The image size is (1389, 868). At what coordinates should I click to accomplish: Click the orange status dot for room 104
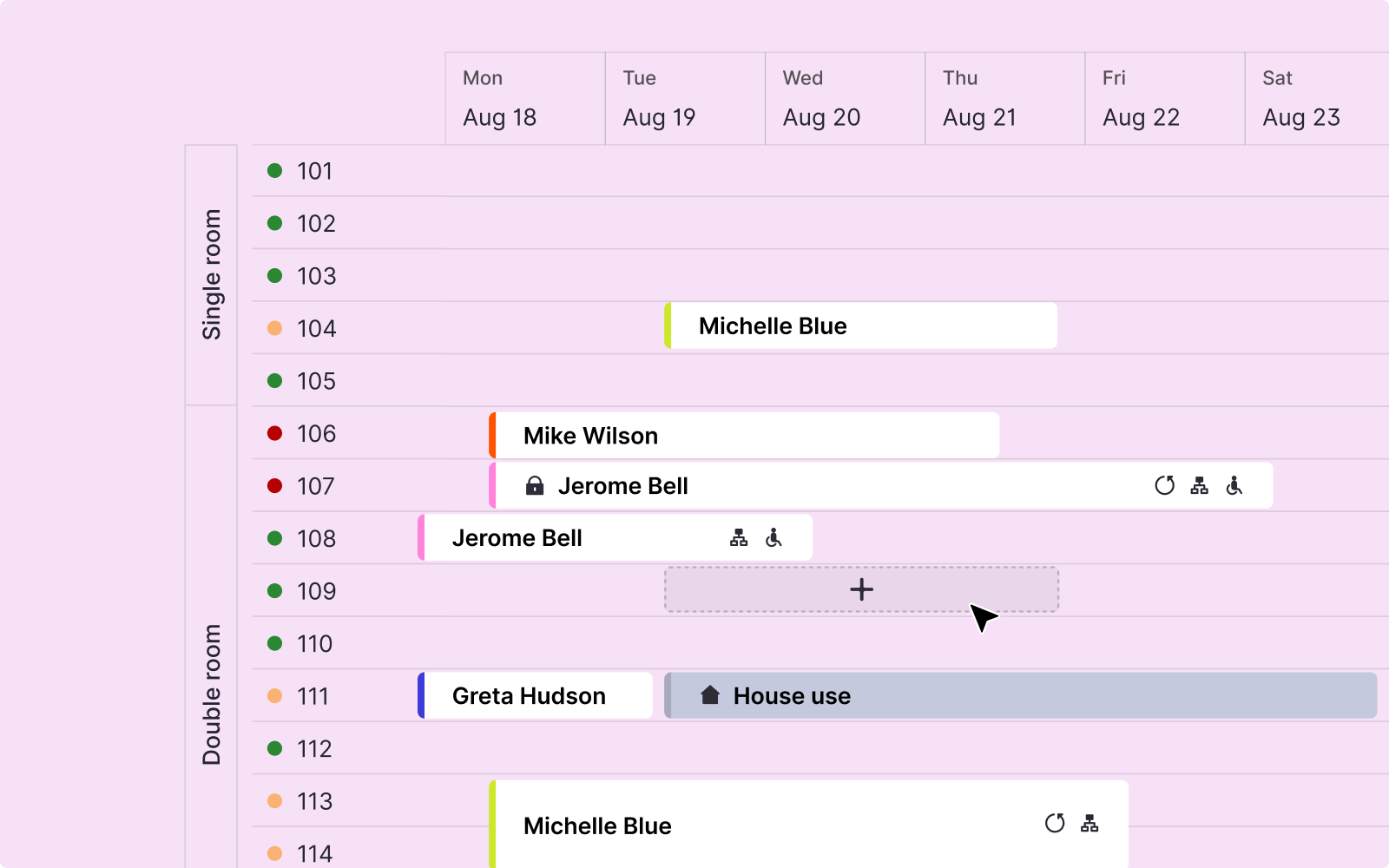pos(275,328)
